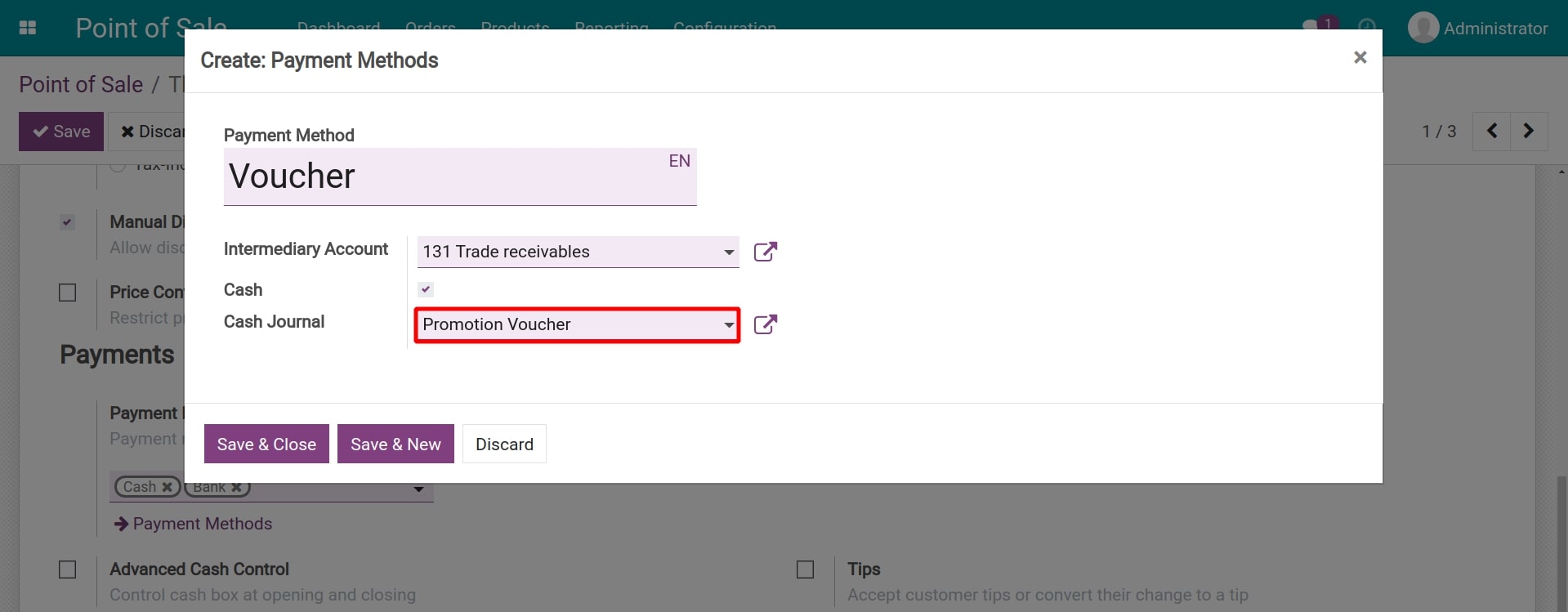Screen dimensions: 1568x612
Task: Follow the Payment Methods link
Action: coord(202,524)
